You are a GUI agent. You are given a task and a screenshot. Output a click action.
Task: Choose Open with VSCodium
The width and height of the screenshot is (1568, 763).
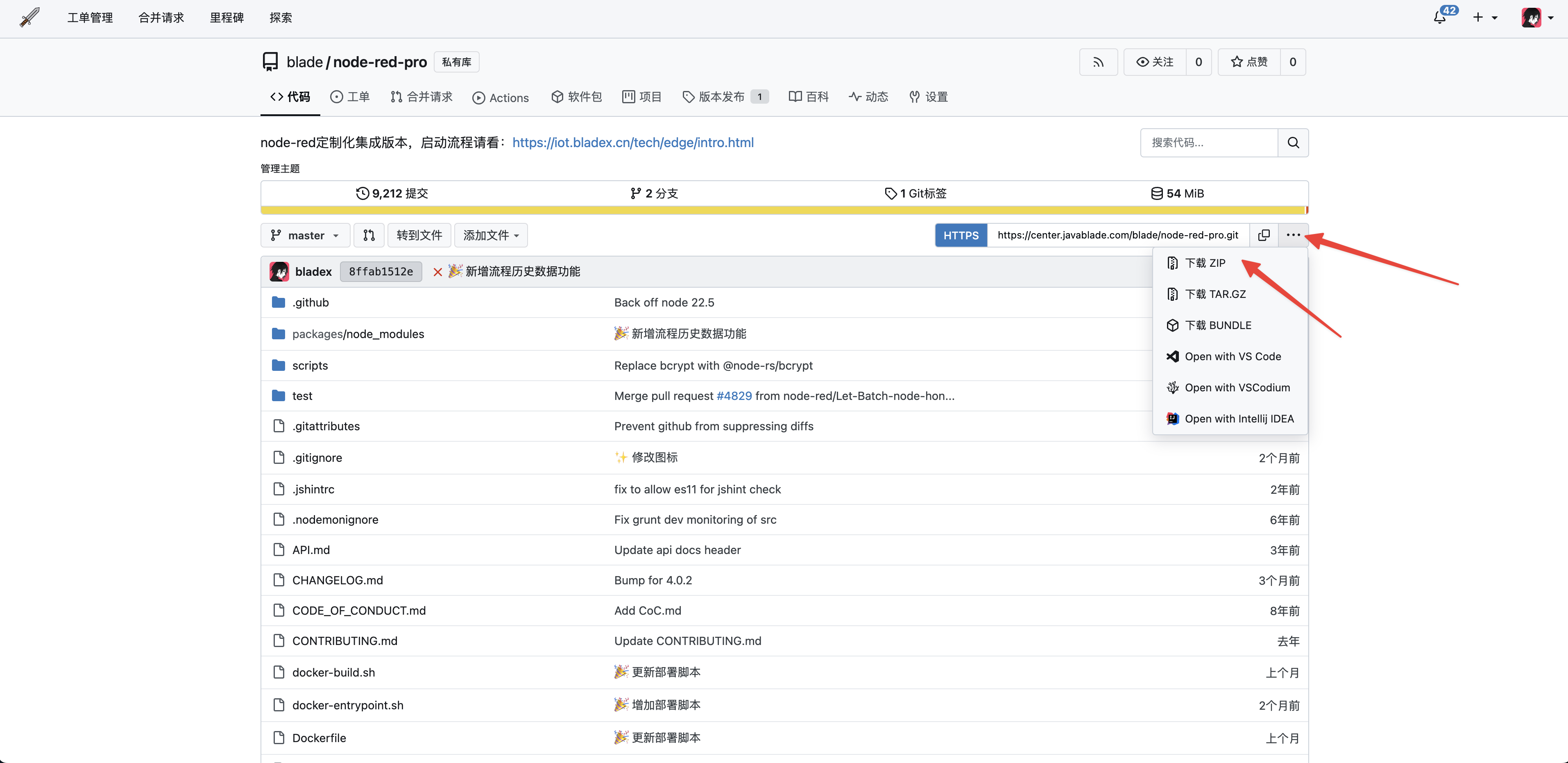coord(1230,387)
